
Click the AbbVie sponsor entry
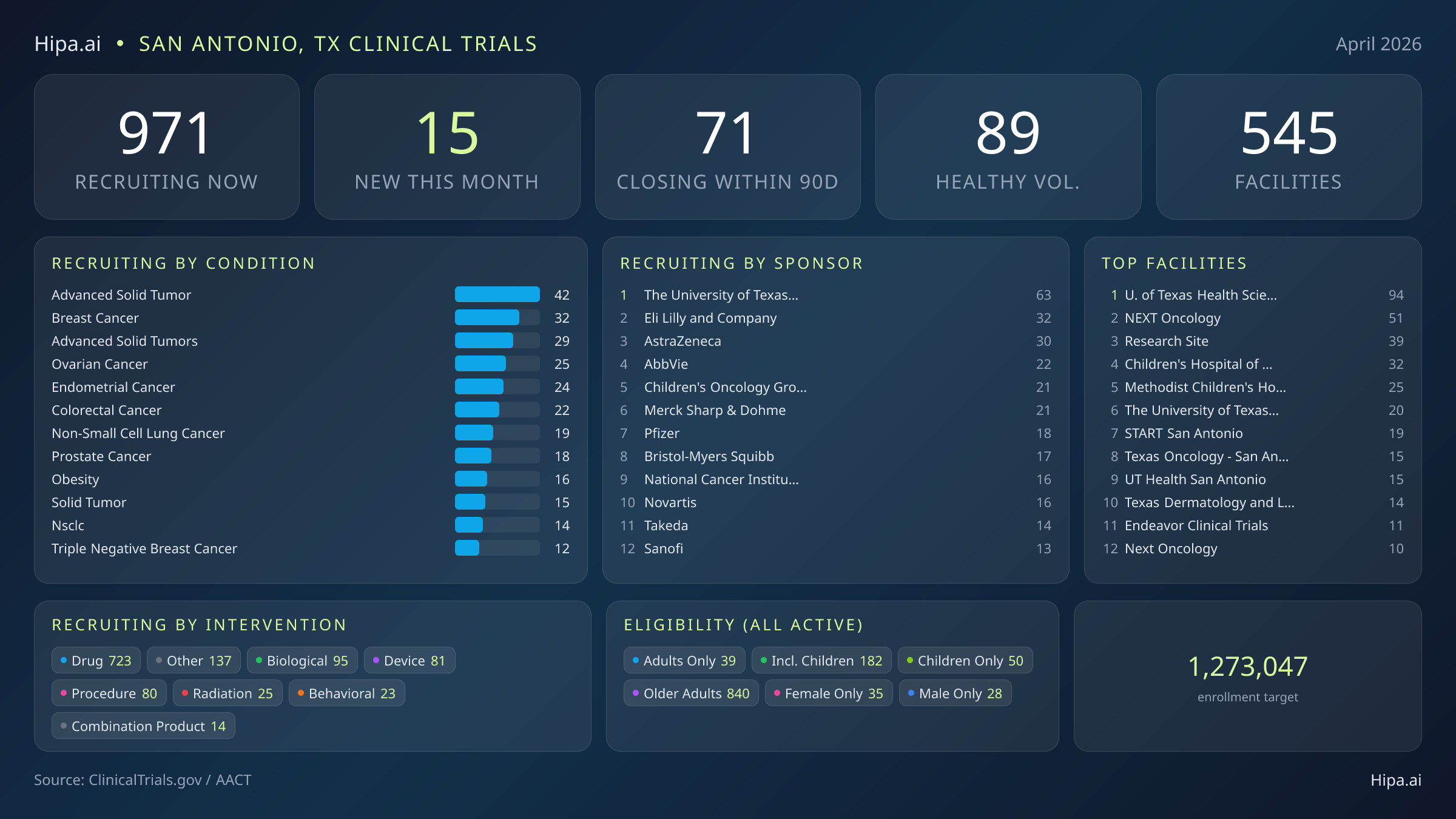835,364
